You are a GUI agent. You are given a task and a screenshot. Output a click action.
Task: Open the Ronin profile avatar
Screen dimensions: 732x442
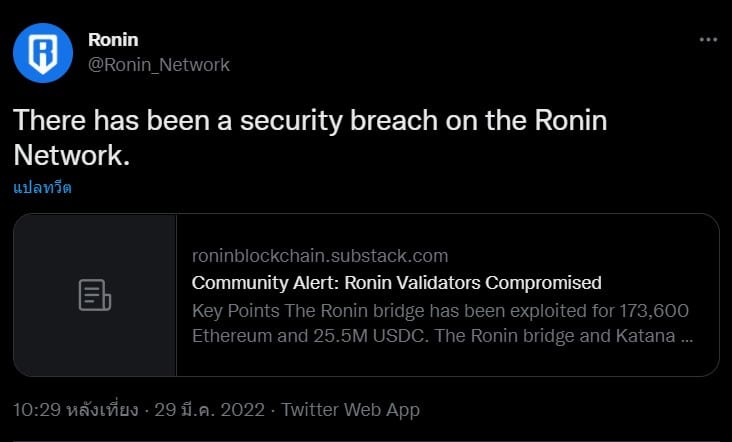pyautogui.click(x=43, y=53)
